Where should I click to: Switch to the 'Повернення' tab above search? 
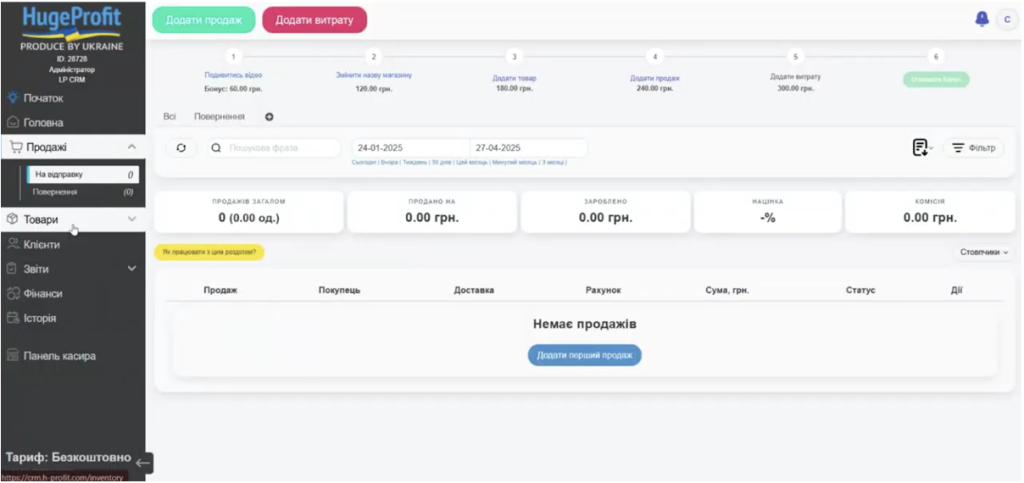[x=219, y=117]
